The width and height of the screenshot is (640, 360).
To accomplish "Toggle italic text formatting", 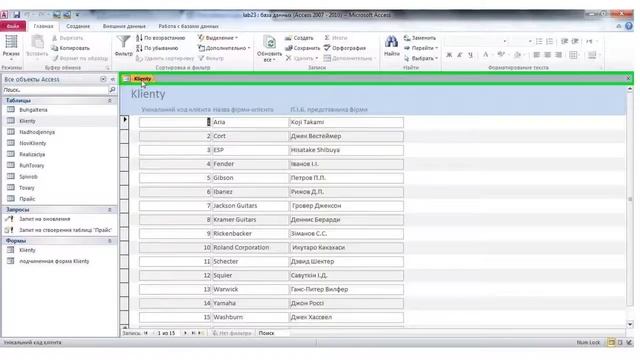I will [460, 55].
